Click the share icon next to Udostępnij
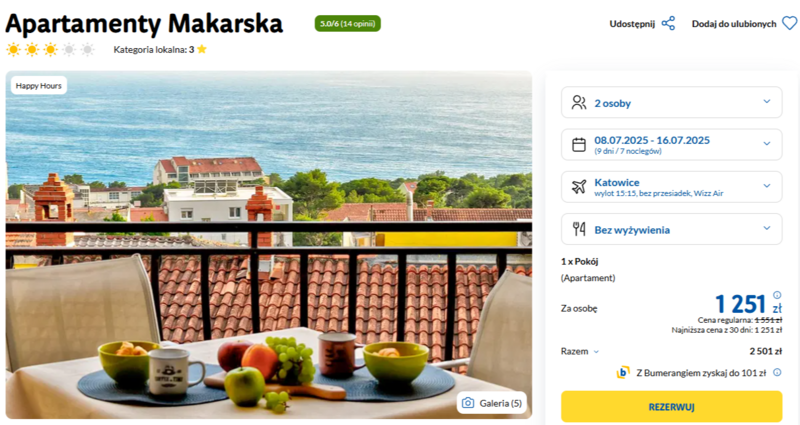Image resolution: width=800 pixels, height=425 pixels. click(x=668, y=23)
